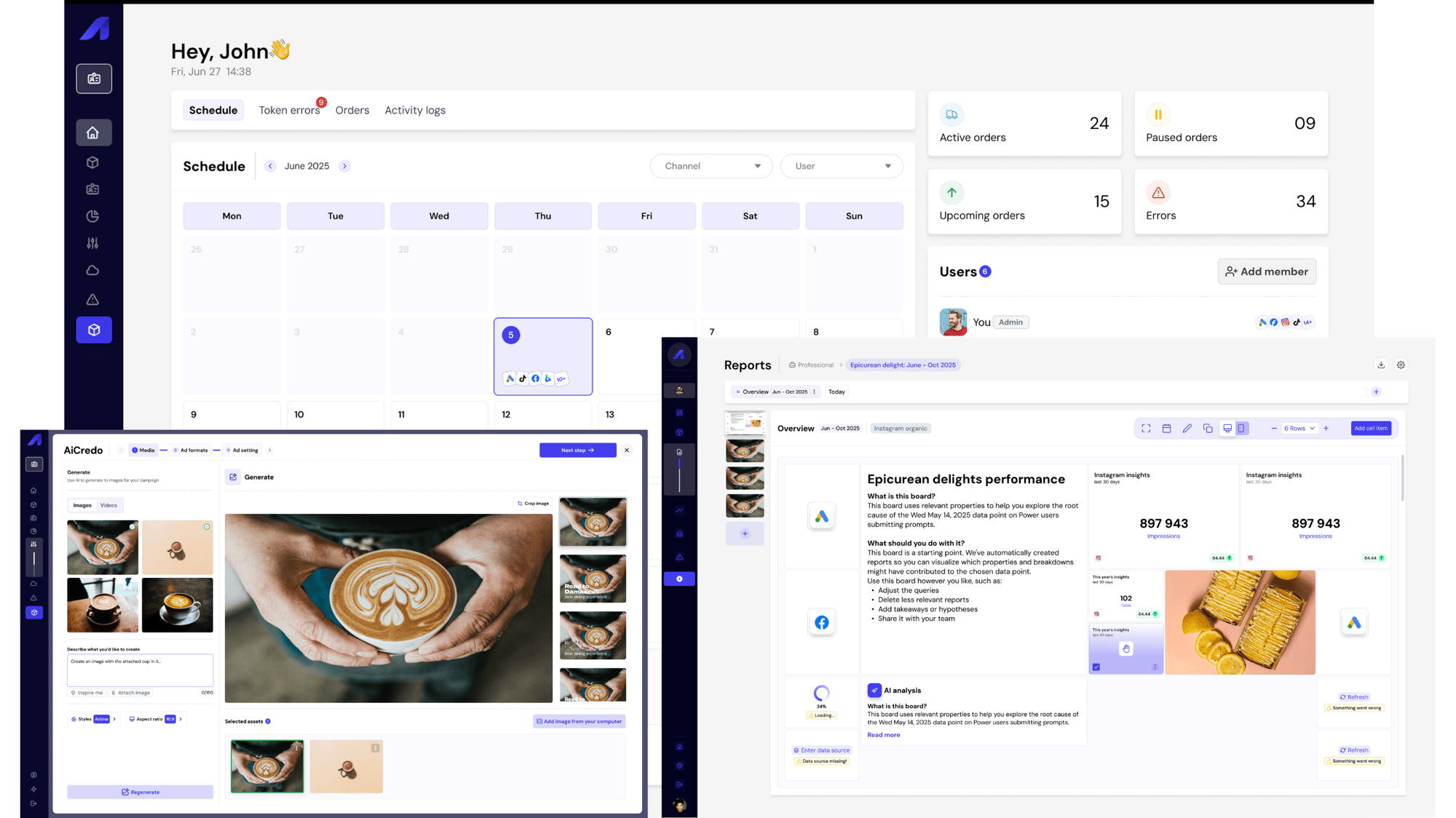Open the download icon near Reports settings

pyautogui.click(x=1380, y=365)
